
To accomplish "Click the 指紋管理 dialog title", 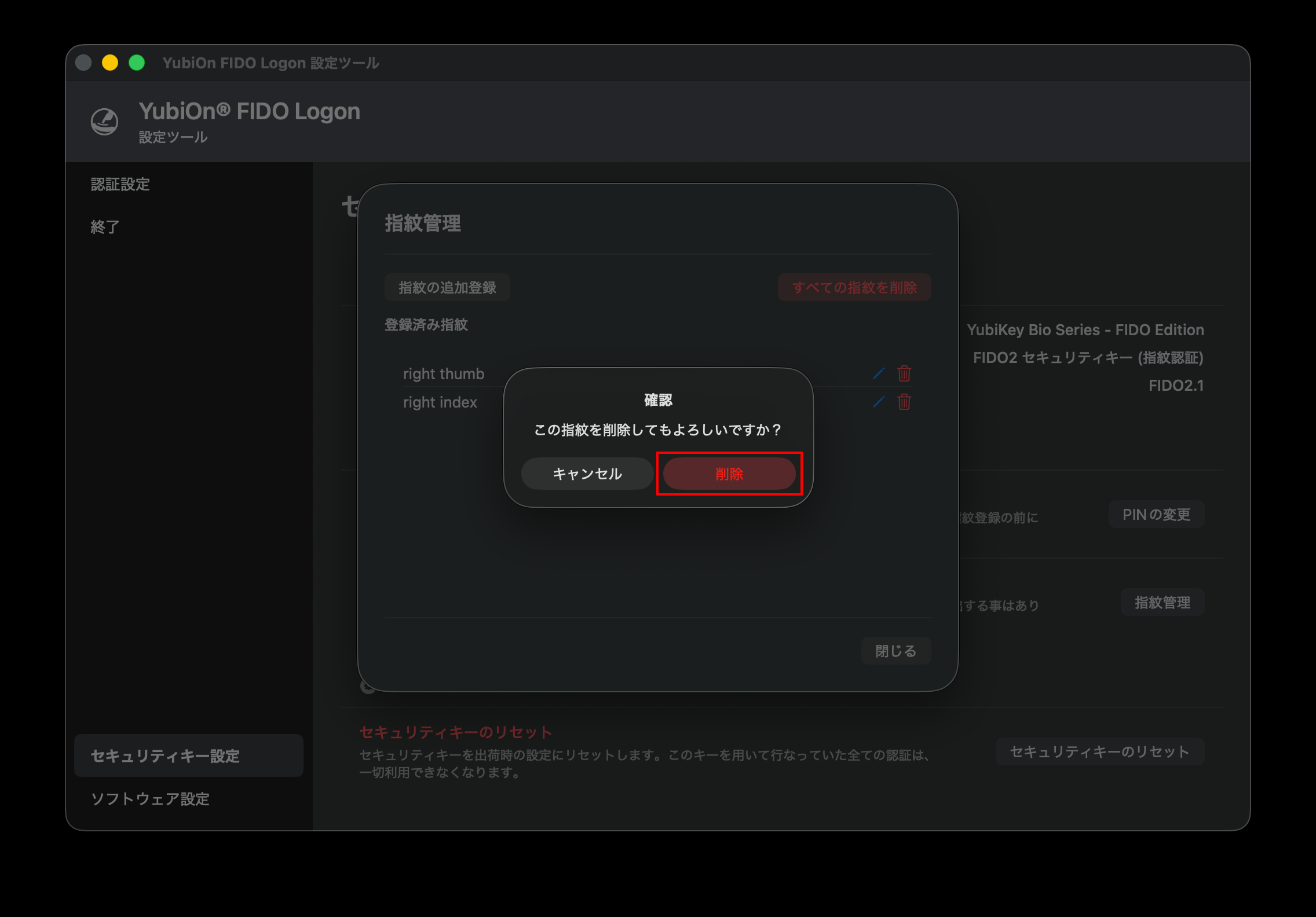I will coord(423,223).
